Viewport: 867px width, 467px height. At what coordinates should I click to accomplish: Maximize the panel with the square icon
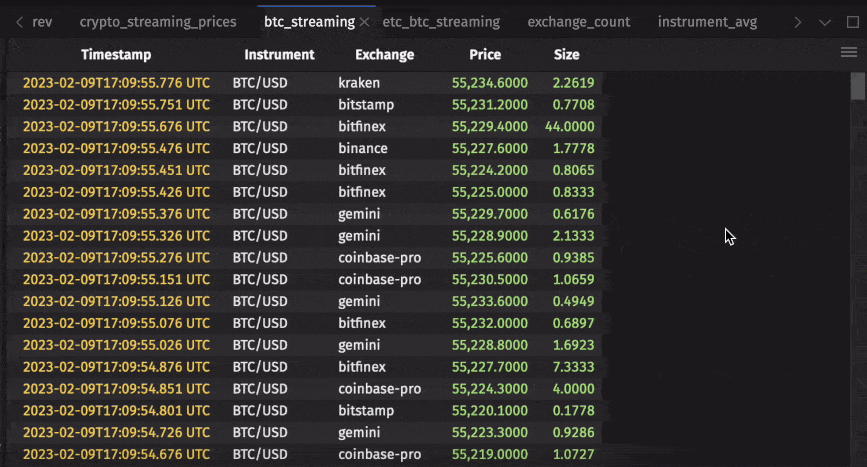pos(851,22)
